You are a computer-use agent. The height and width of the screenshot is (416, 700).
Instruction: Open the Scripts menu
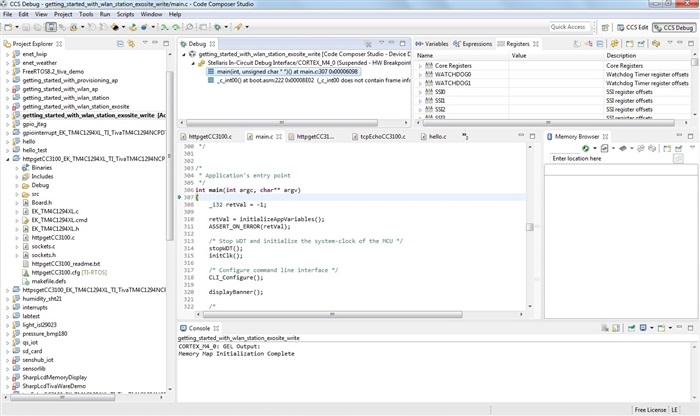[125, 14]
